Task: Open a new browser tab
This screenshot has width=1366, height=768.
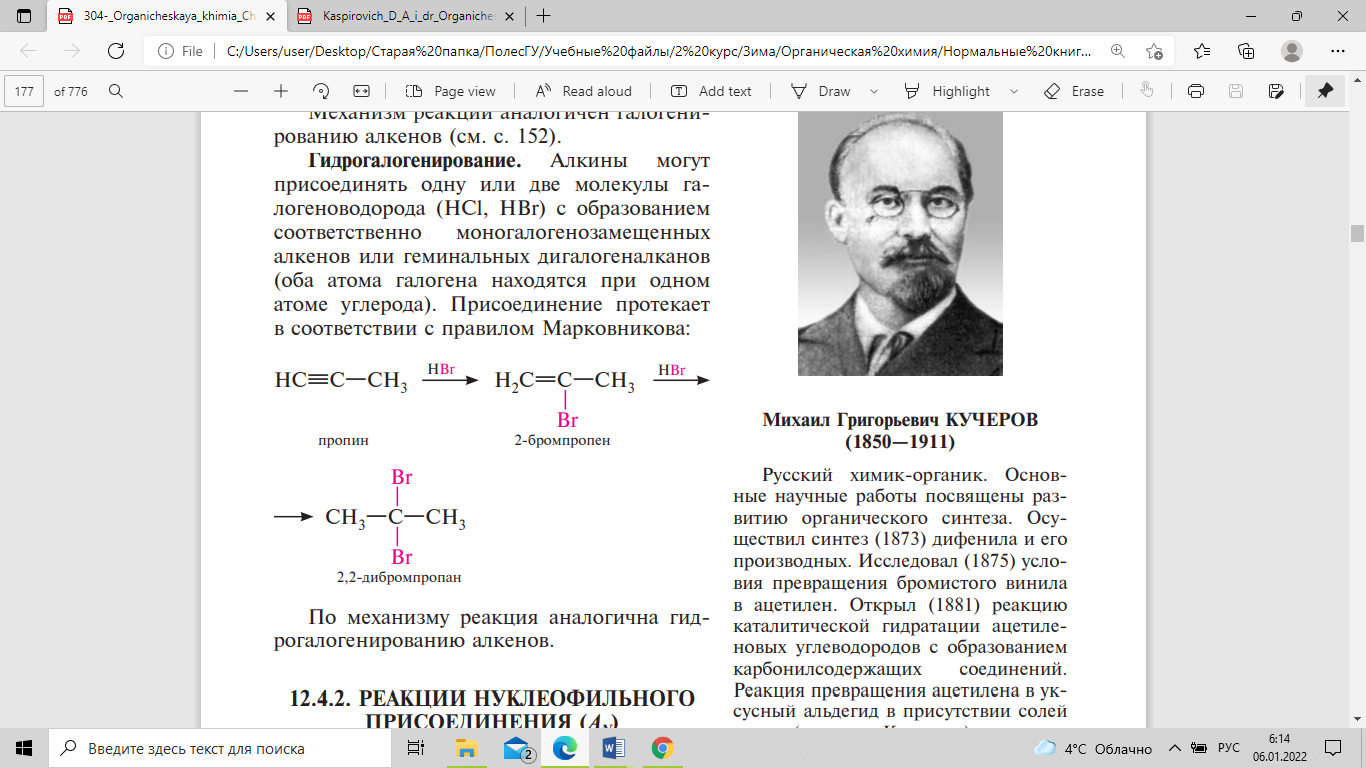Action: pyautogui.click(x=543, y=16)
